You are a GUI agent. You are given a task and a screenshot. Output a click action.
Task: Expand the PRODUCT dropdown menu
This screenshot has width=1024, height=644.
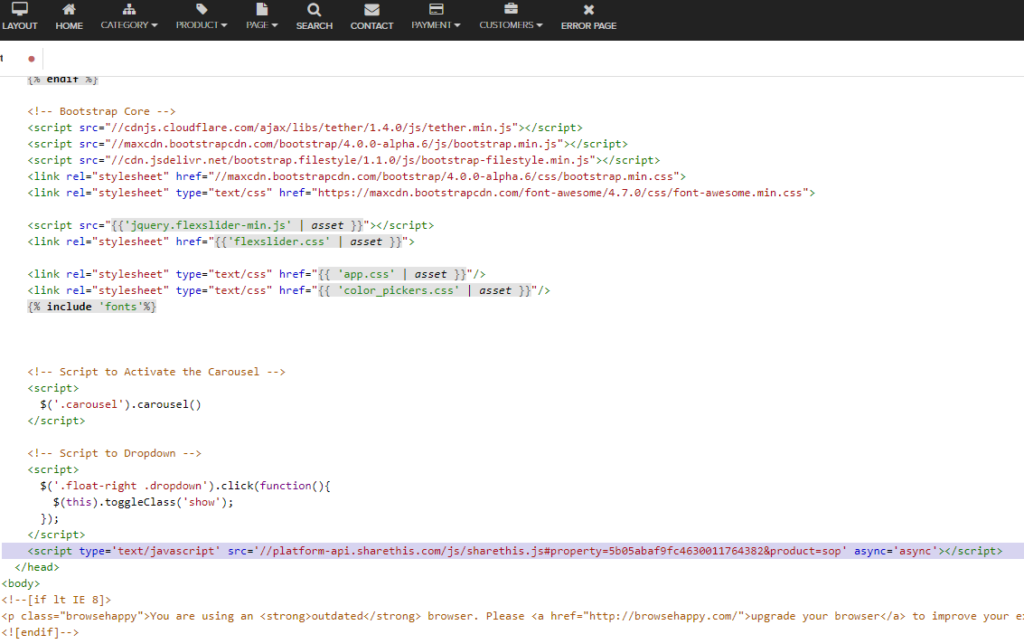[201, 25]
